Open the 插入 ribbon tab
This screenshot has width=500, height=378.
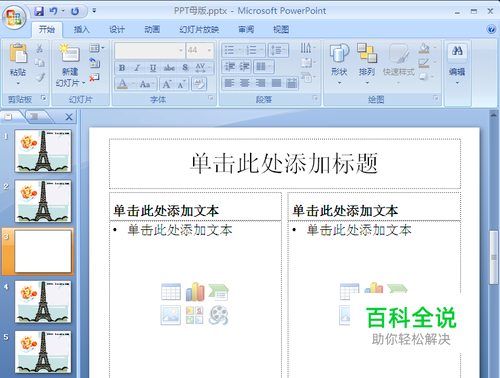82,30
